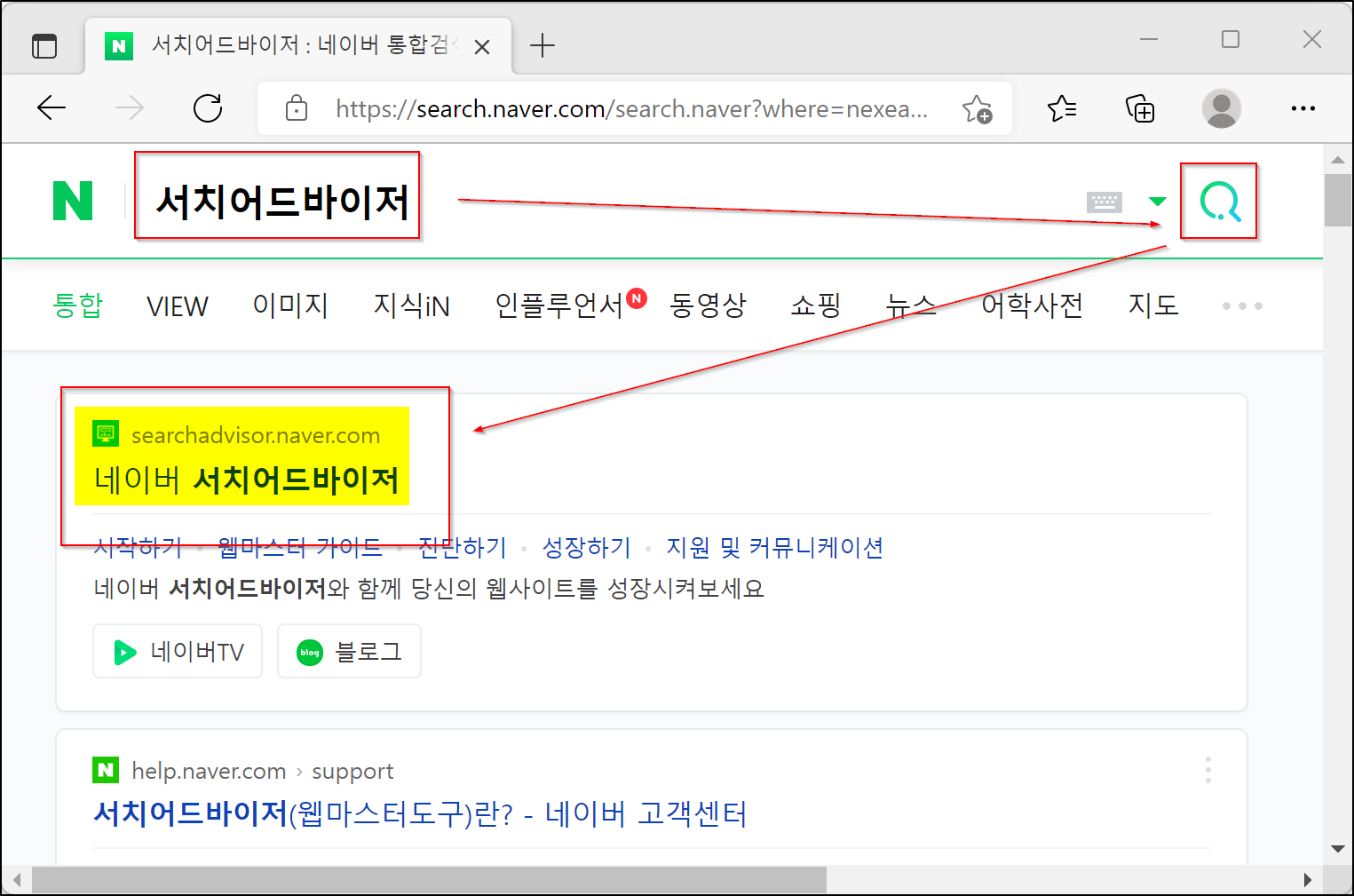Switch to the 동영상 tab
Screen dimensions: 1354x896
coord(708,305)
